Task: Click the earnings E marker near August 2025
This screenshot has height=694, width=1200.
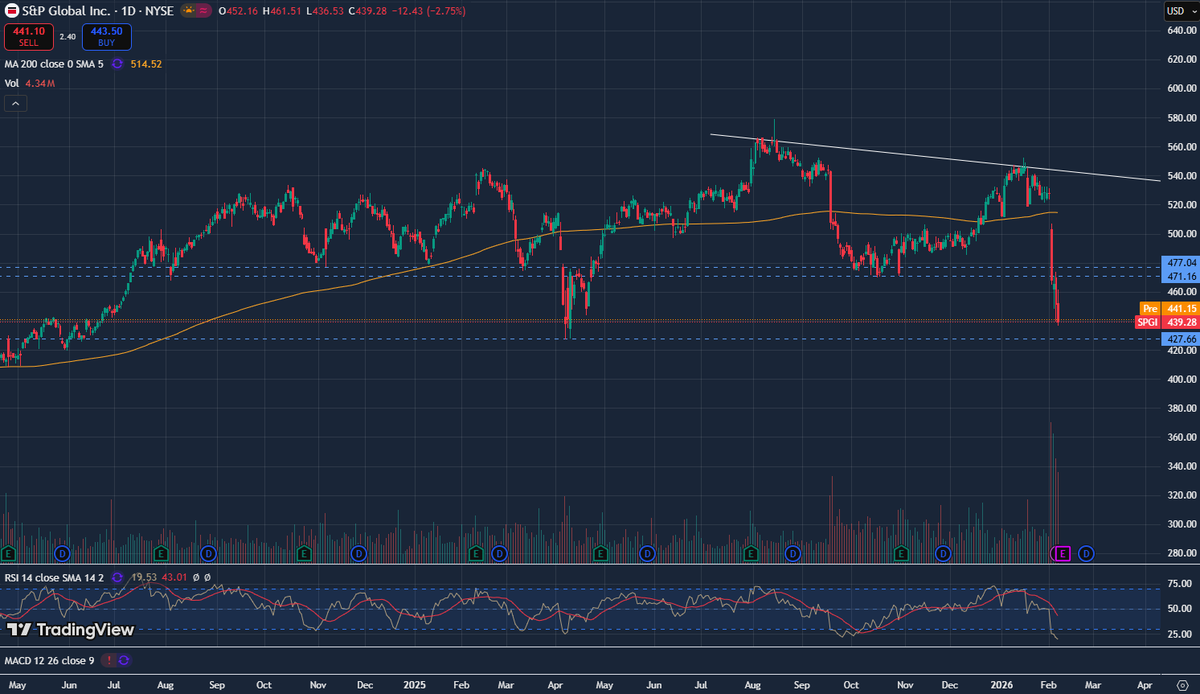Action: (x=751, y=553)
